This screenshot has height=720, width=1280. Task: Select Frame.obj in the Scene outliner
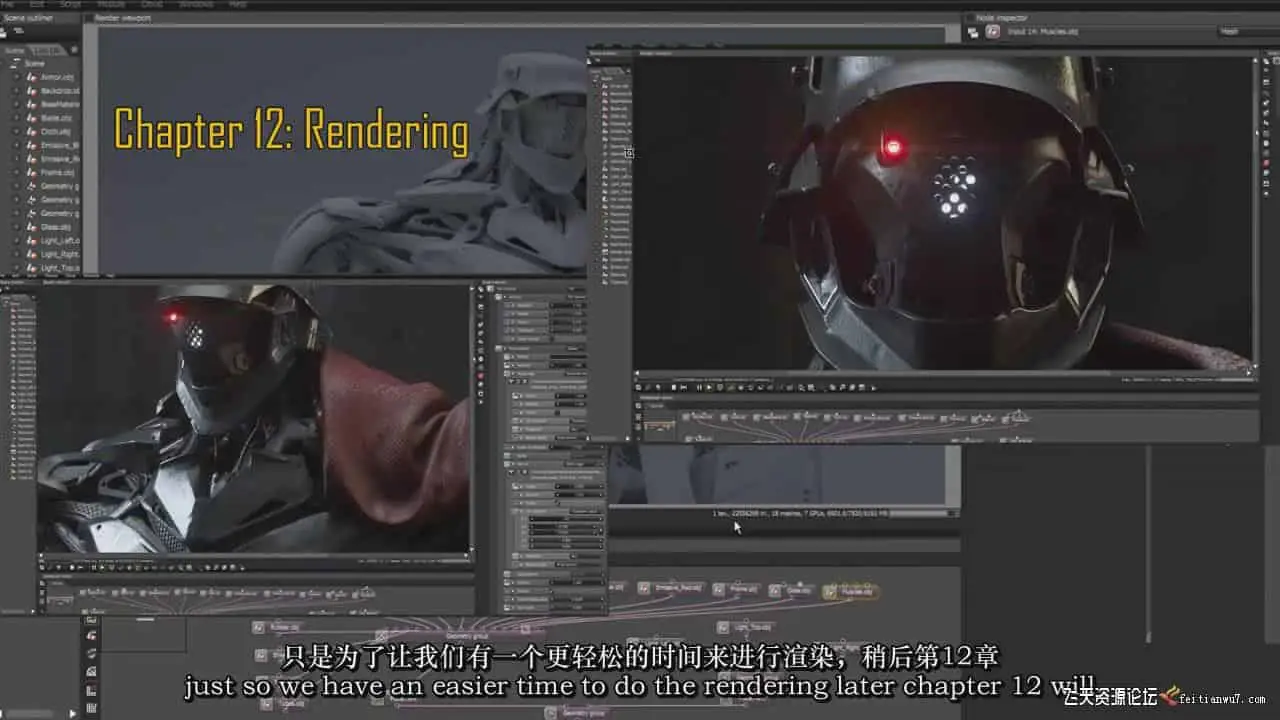click(57, 172)
